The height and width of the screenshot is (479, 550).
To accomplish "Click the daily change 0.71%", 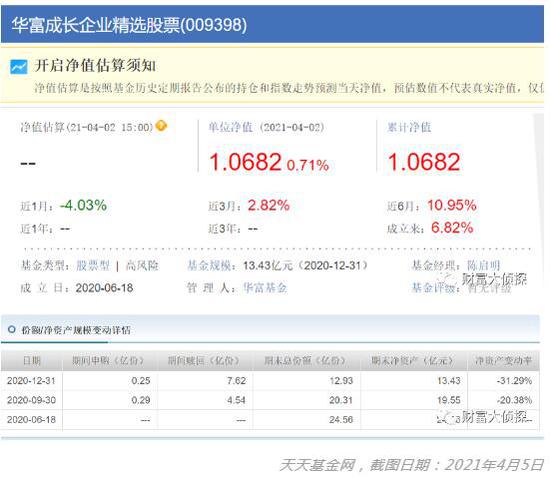I will coord(308,165).
